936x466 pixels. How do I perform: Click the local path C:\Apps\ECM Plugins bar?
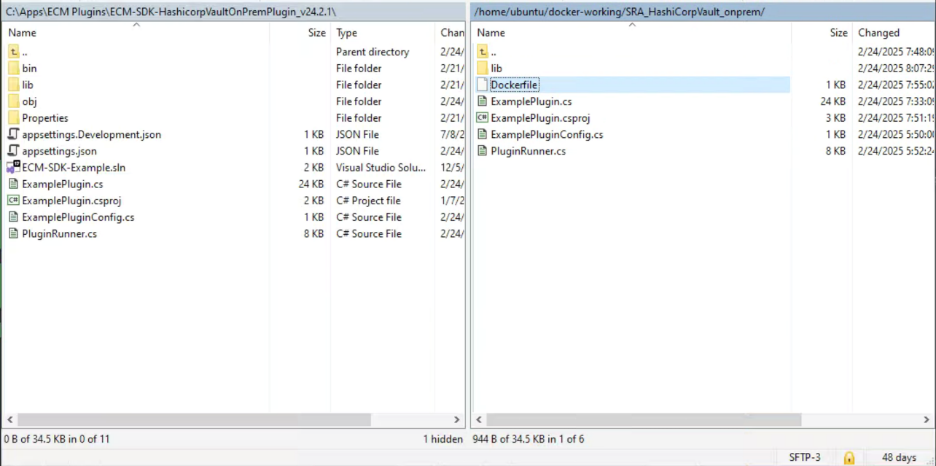pos(233,11)
